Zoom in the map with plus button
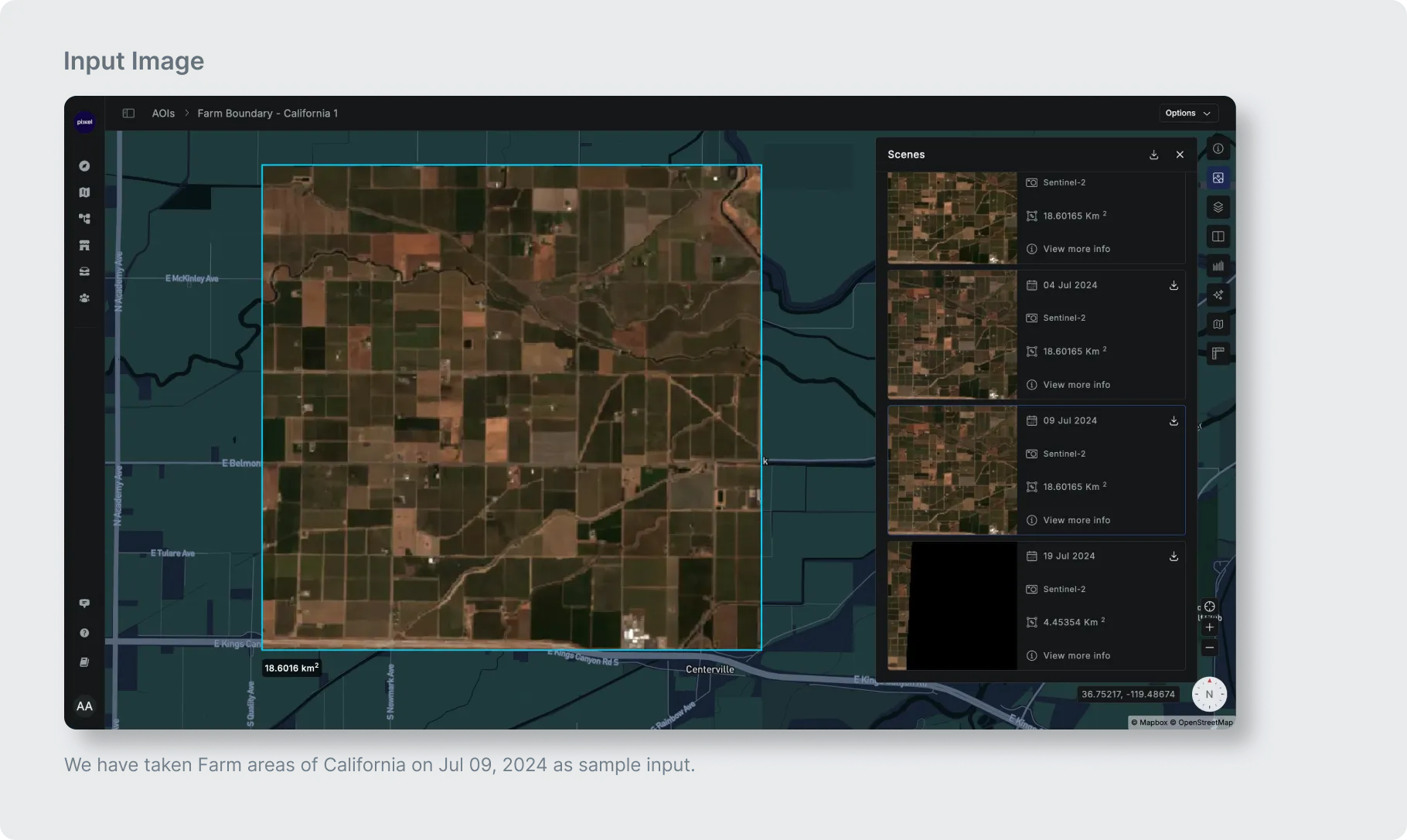The height and width of the screenshot is (840, 1407). point(1210,627)
